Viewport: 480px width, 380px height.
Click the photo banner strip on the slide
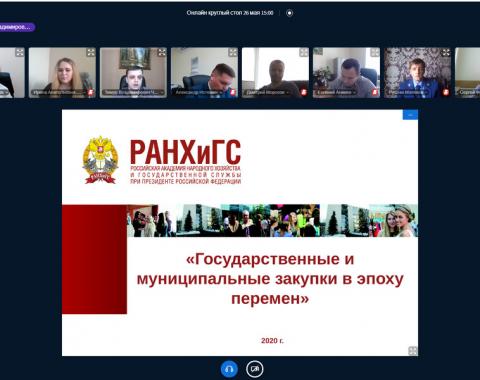tap(272, 220)
